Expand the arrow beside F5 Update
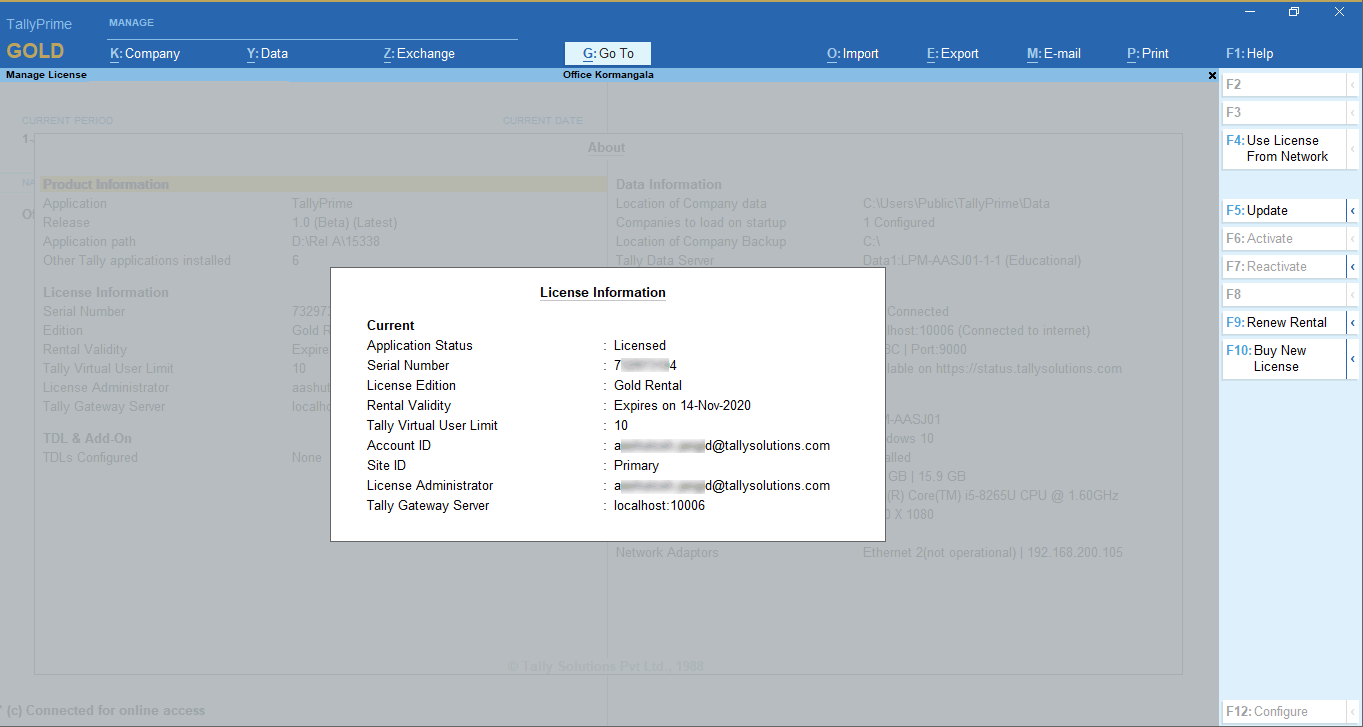Viewport: 1363px width, 727px height. click(x=1353, y=211)
